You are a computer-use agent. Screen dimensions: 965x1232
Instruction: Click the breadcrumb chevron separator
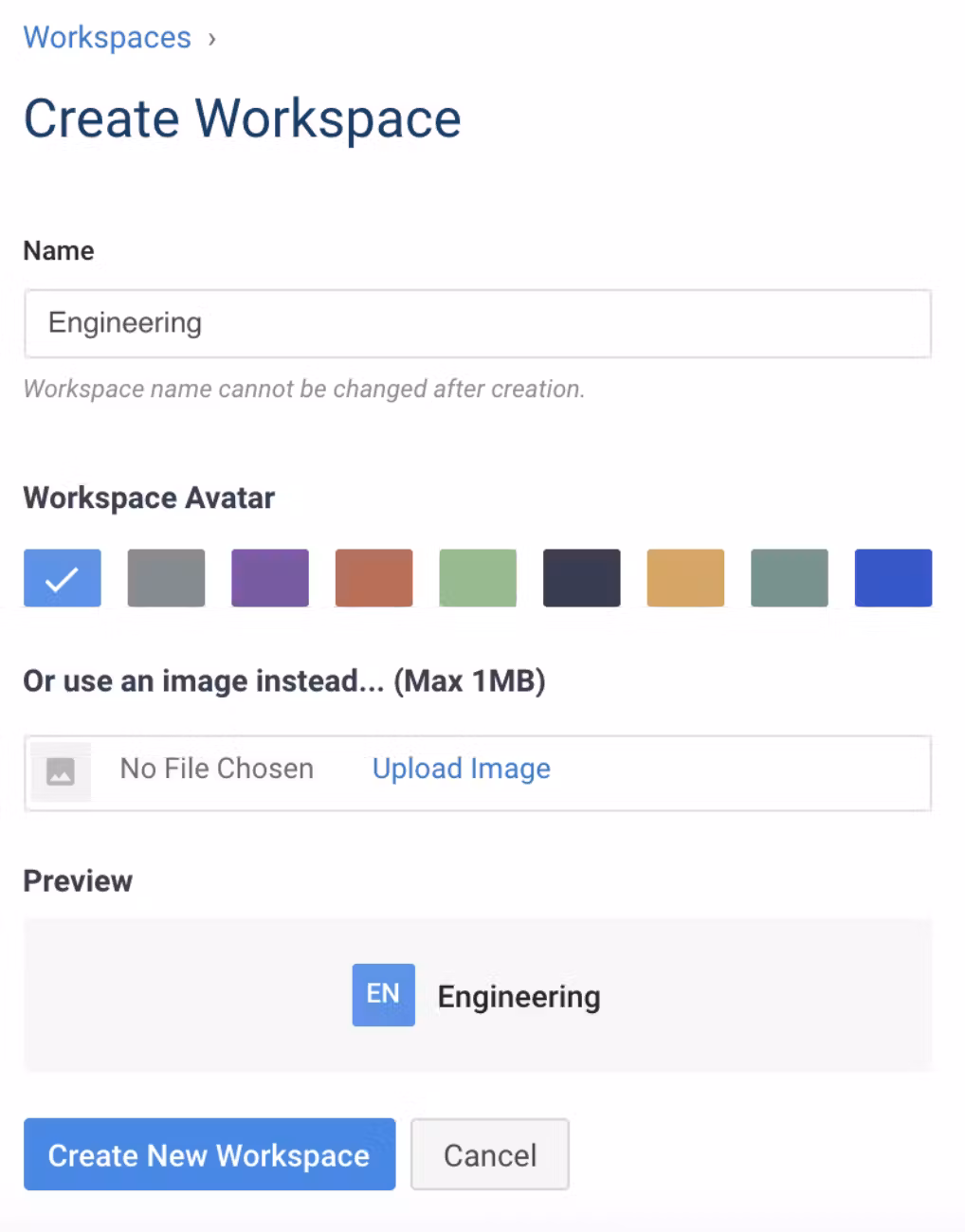tap(212, 39)
